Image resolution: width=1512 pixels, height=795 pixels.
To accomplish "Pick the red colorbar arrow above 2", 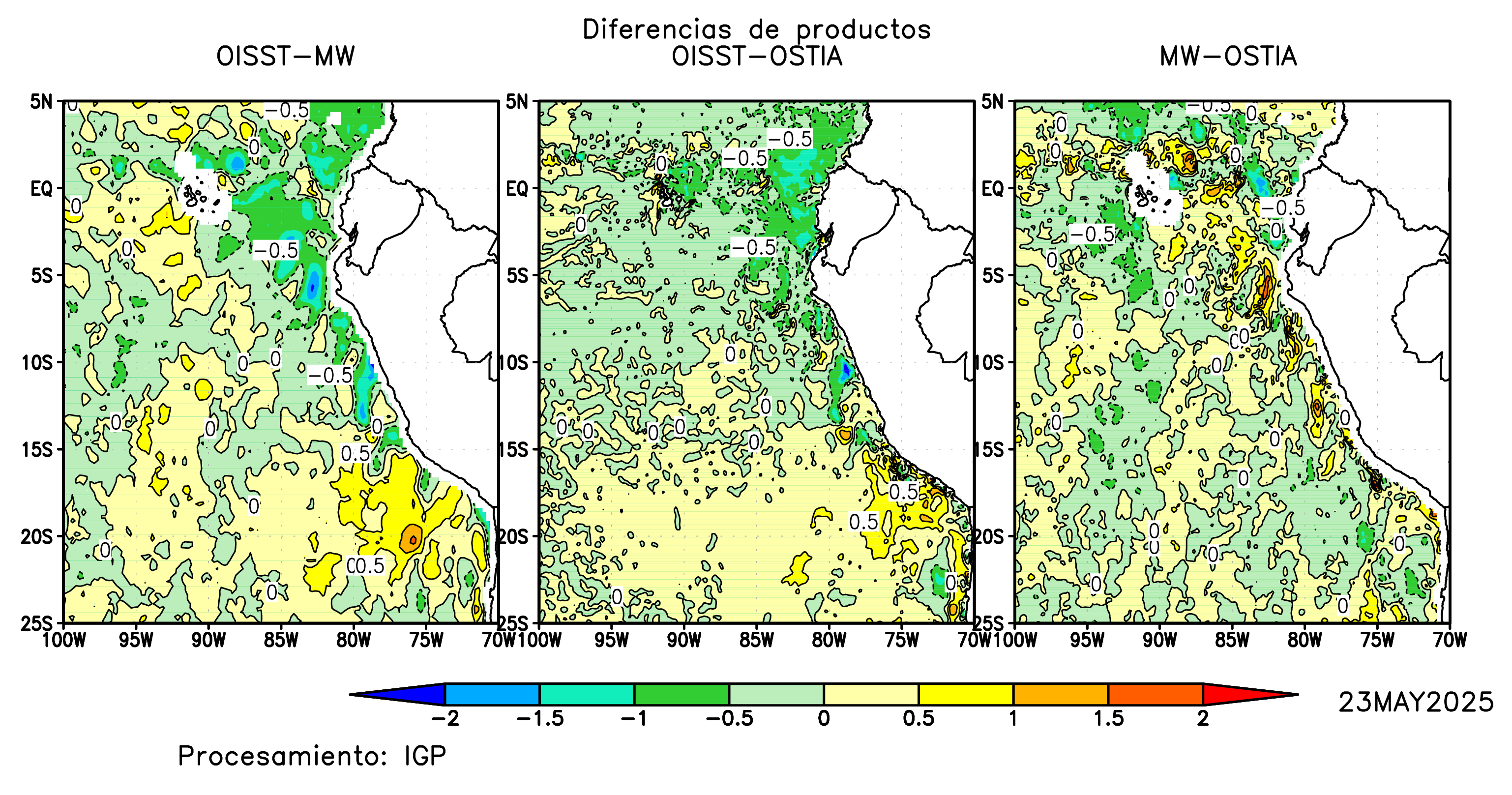I will pos(1251,695).
